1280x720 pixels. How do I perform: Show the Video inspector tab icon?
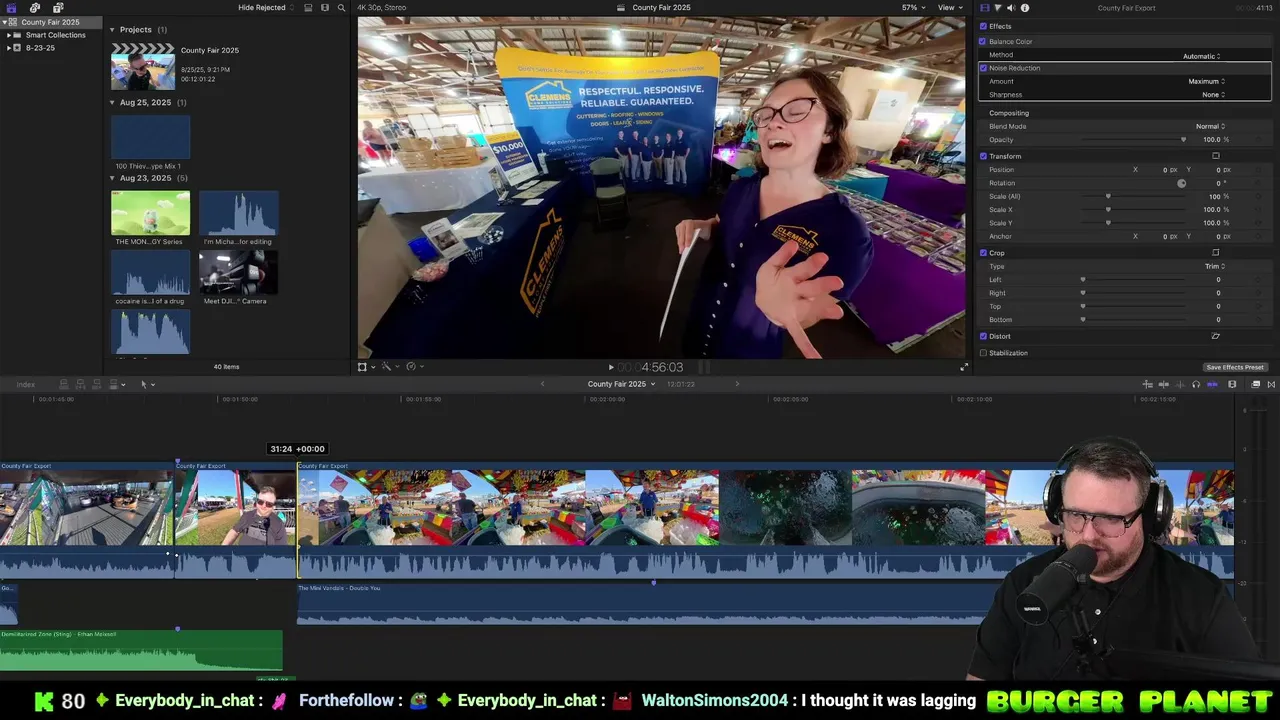pos(985,7)
